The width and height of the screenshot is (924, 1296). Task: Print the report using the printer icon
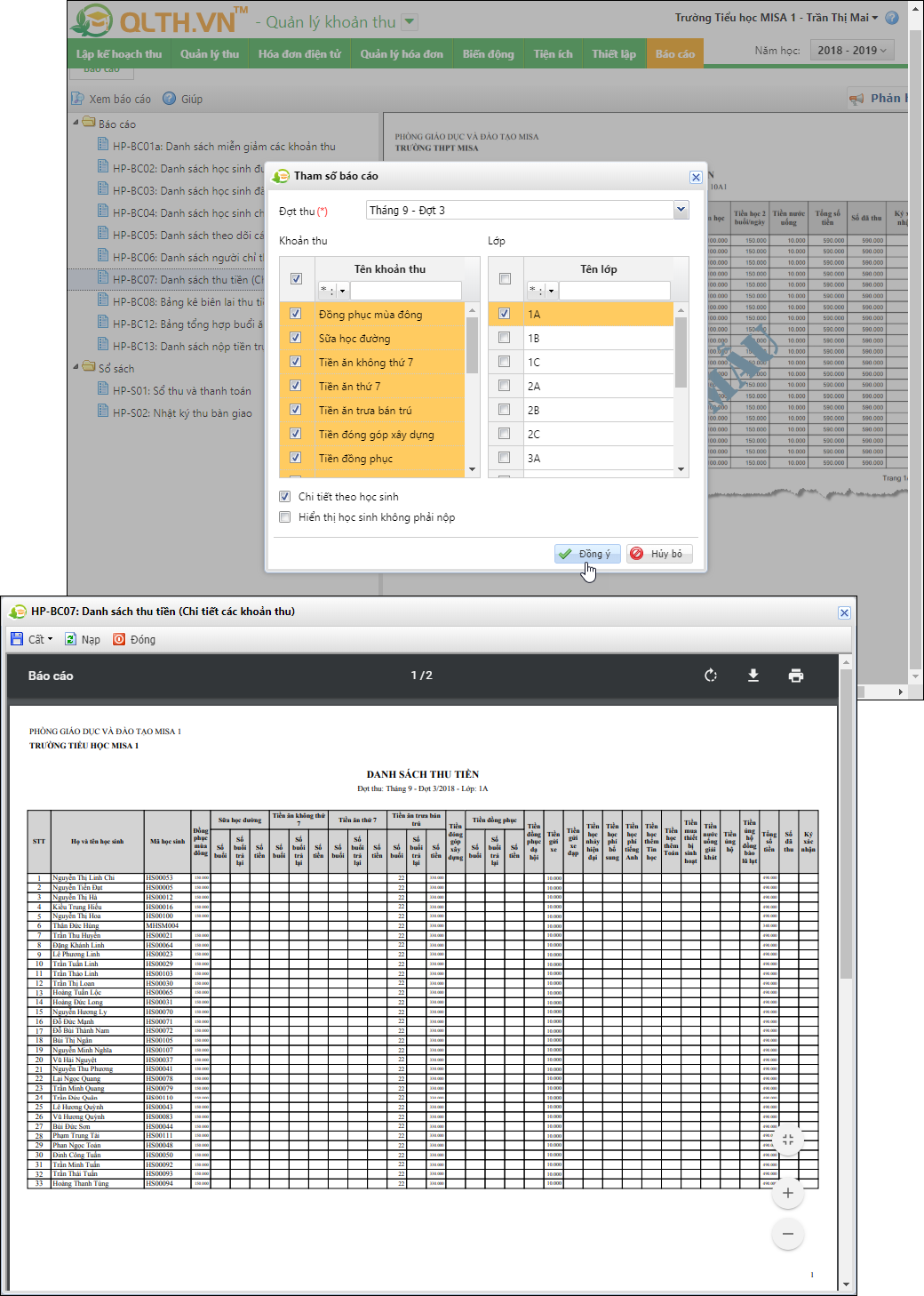(796, 676)
